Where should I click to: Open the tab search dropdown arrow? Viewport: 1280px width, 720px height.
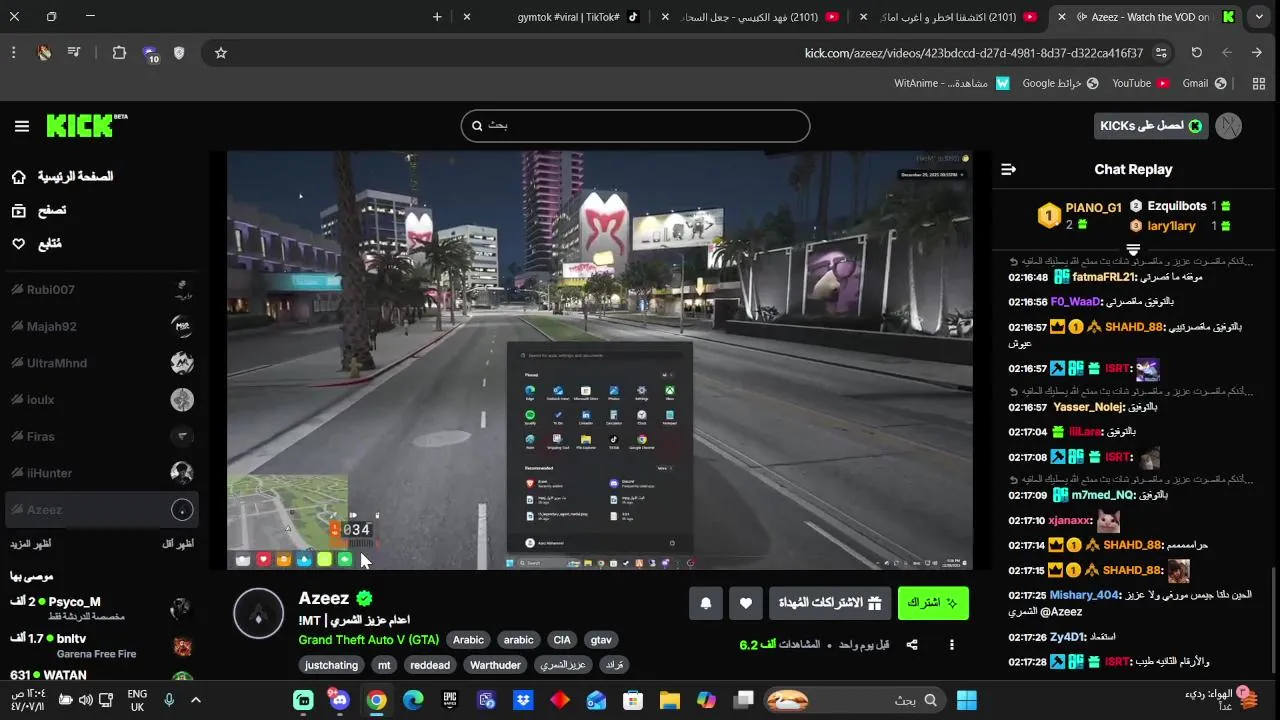tap(1259, 17)
